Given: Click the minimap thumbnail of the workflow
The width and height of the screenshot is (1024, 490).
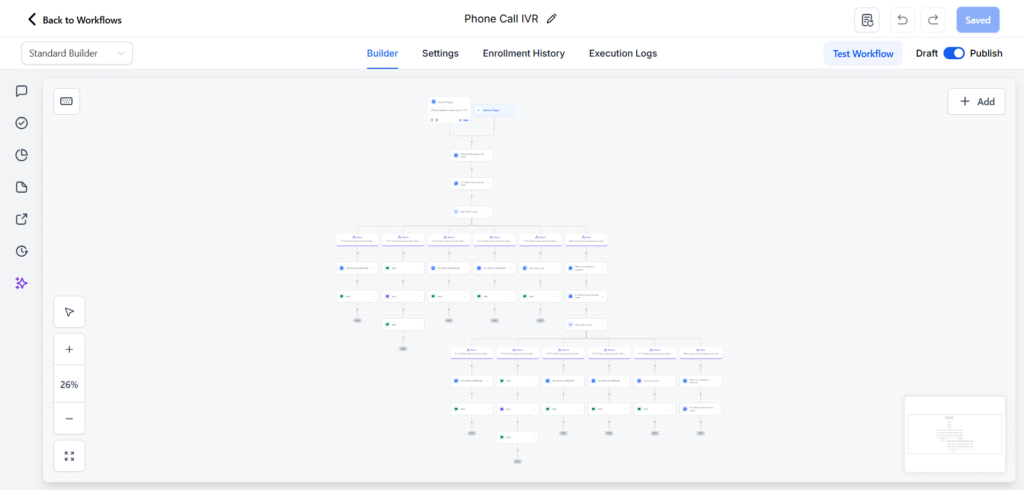Looking at the screenshot, I should 955,434.
